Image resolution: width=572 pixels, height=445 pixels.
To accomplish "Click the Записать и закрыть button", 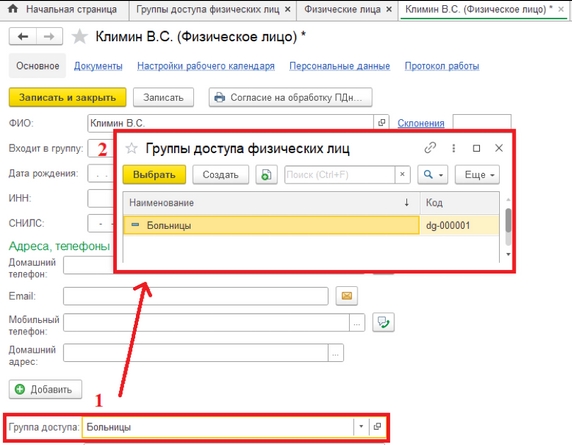I will coord(67,97).
